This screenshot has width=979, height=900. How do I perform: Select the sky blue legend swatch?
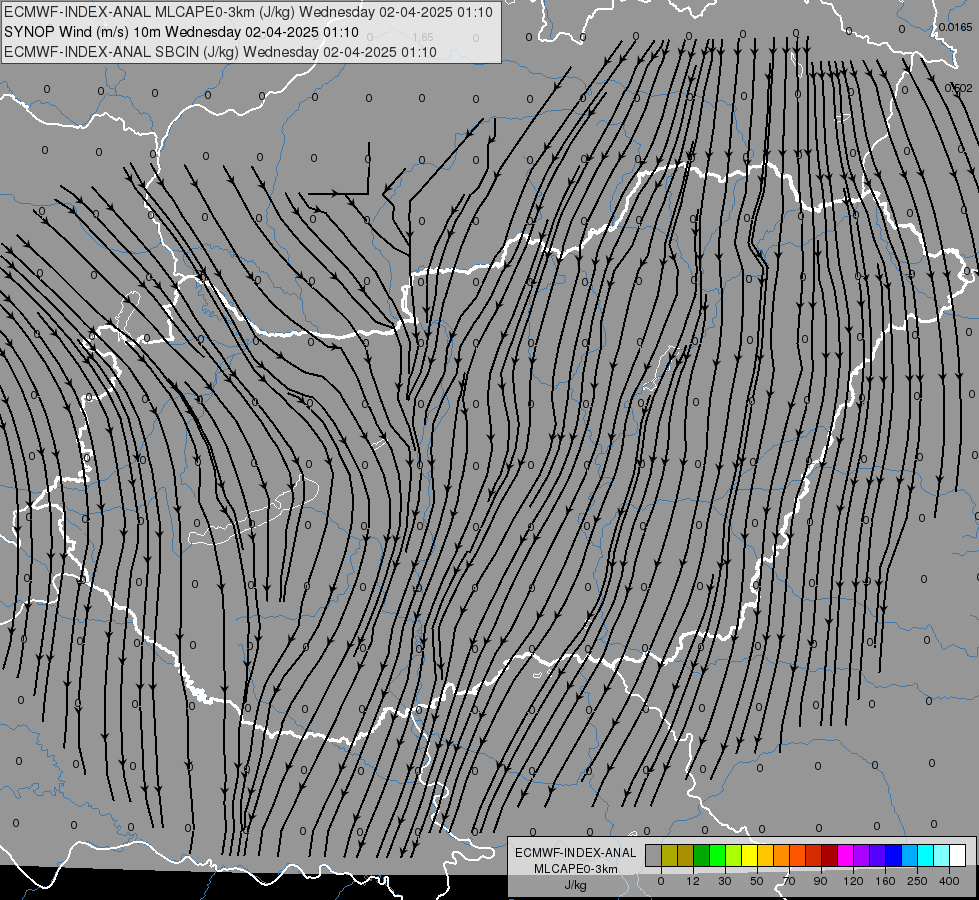point(909,855)
